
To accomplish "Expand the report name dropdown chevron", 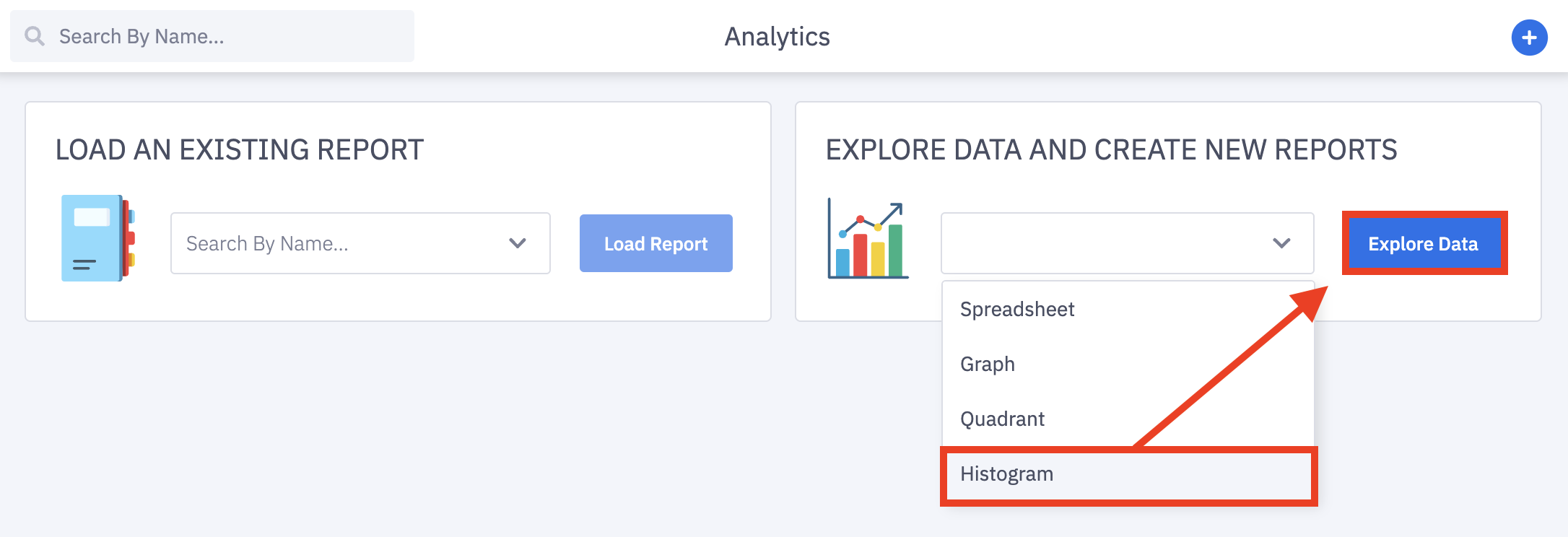I will click(517, 243).
